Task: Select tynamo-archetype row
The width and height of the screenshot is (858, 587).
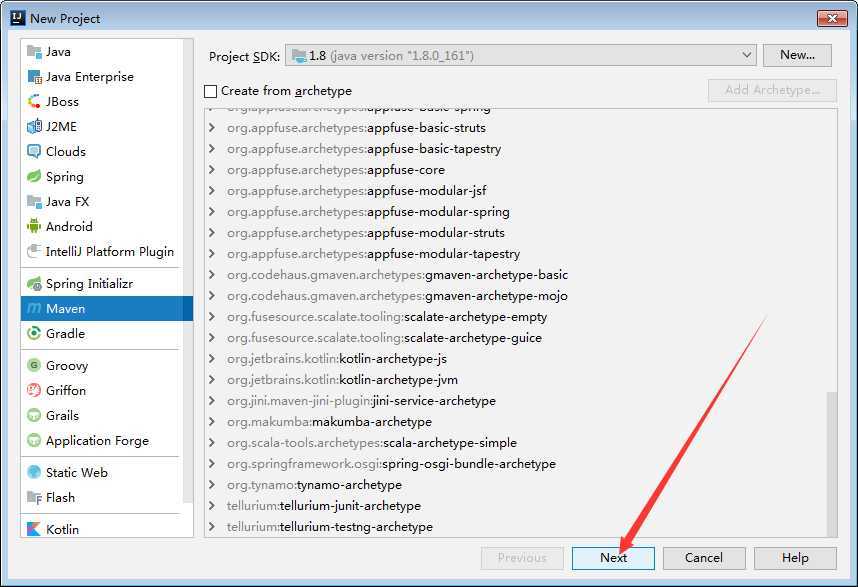Action: (x=515, y=485)
